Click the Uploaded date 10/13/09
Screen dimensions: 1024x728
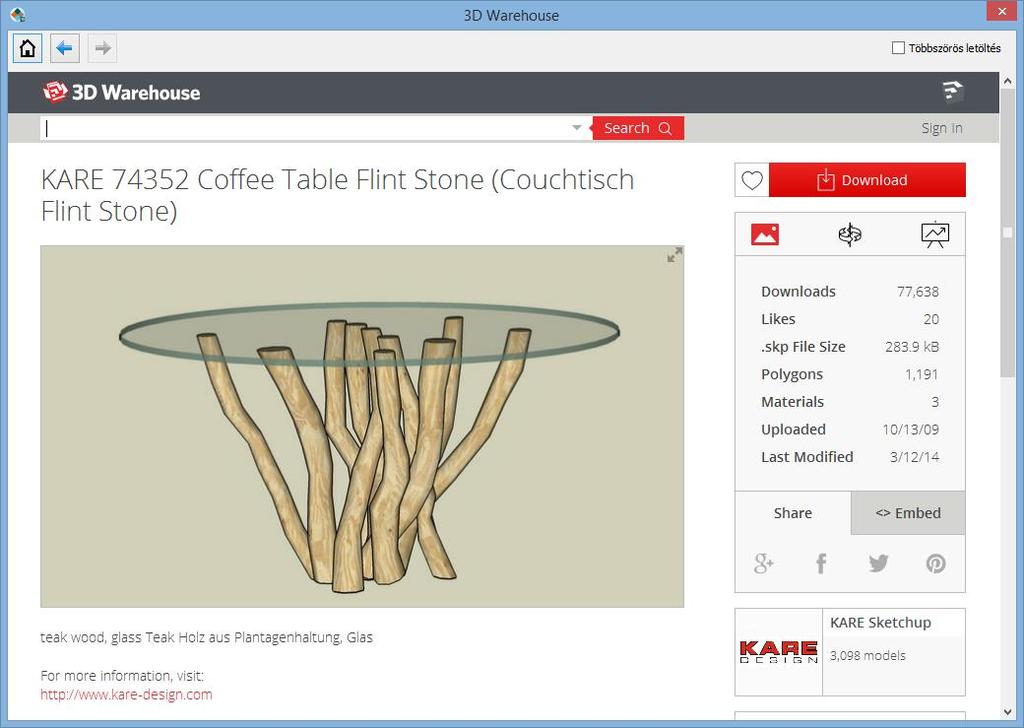[x=910, y=430]
